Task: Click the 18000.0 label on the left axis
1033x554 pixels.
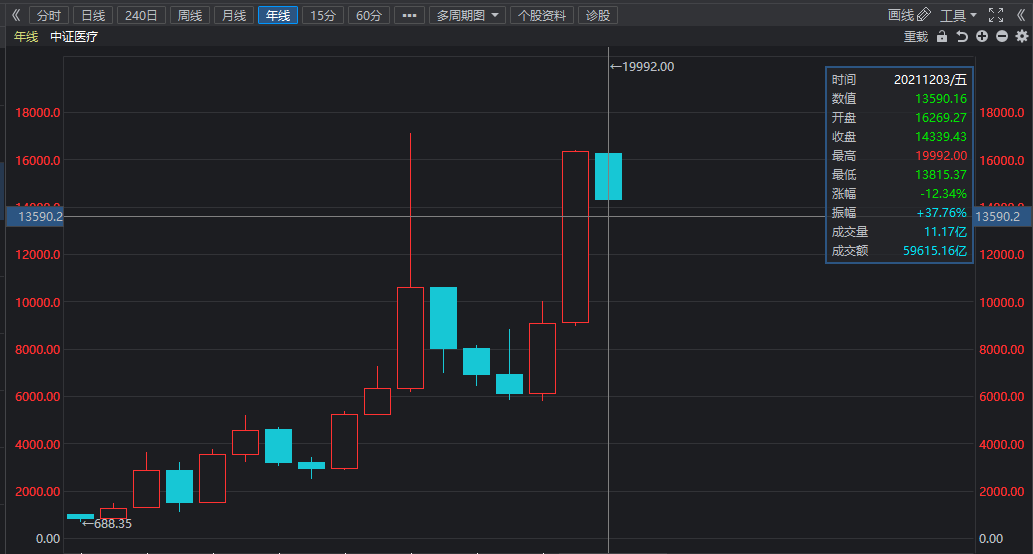Action: 38,113
